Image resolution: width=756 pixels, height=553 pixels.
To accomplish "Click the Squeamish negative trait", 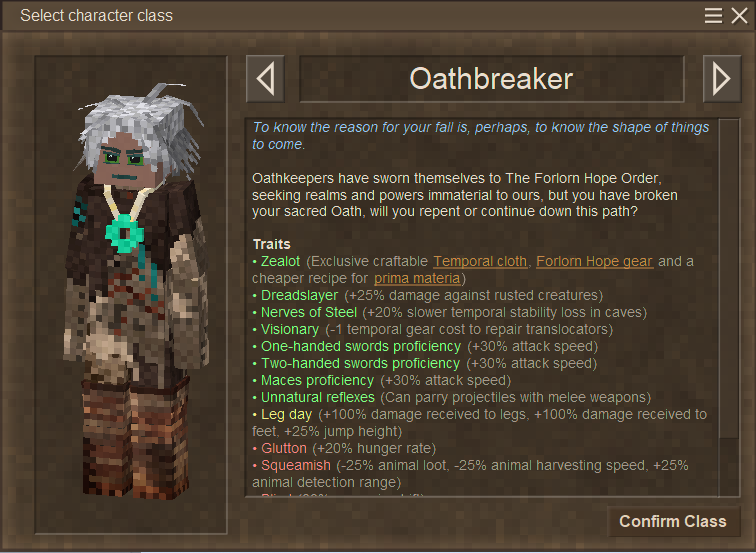I will (296, 465).
